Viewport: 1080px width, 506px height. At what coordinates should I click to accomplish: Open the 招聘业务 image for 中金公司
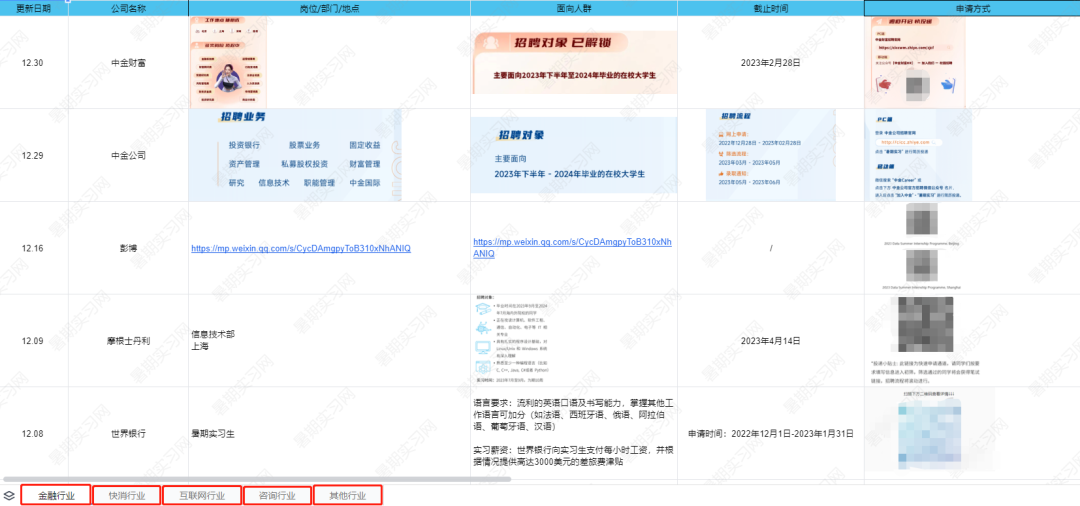pyautogui.click(x=295, y=155)
